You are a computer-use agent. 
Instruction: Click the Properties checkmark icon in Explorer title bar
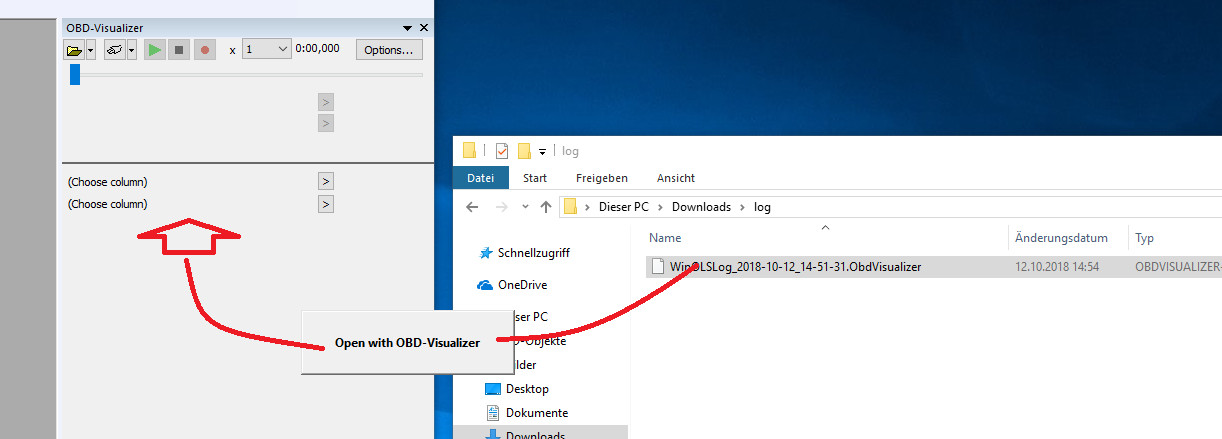coord(502,151)
